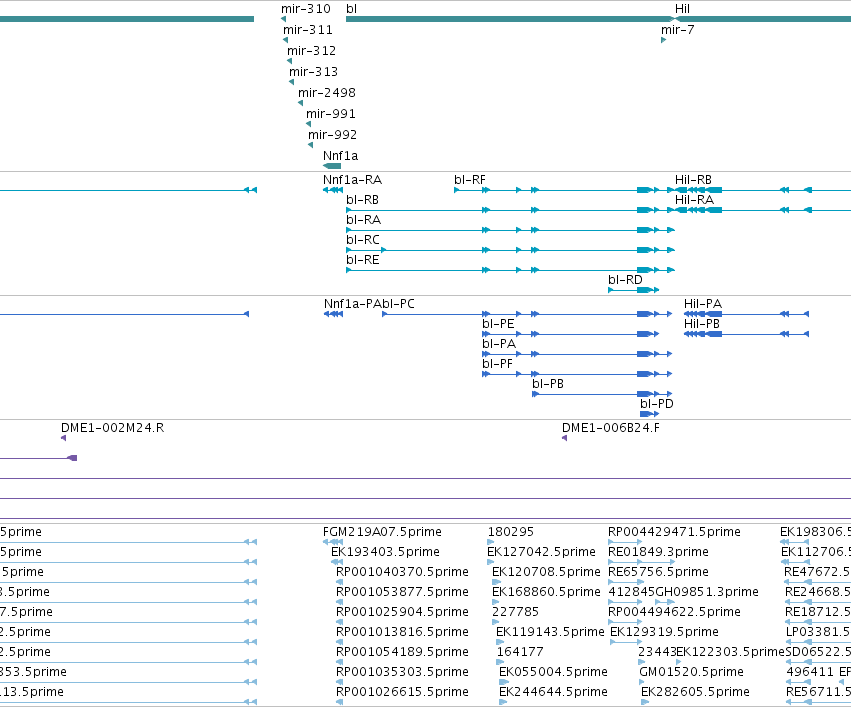The height and width of the screenshot is (707, 851).
Task: Select clone end DME1-006B24.F
Action: click(x=564, y=438)
